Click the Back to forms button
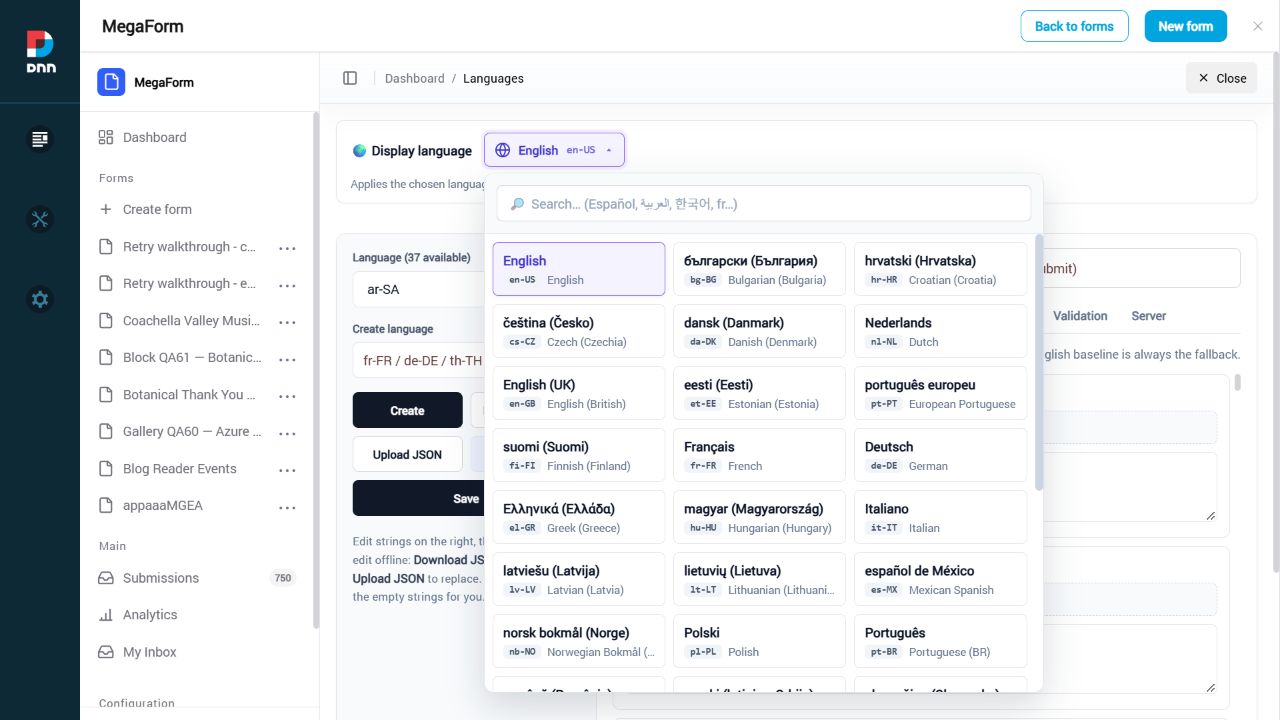This screenshot has width=1280, height=720. coord(1074,26)
